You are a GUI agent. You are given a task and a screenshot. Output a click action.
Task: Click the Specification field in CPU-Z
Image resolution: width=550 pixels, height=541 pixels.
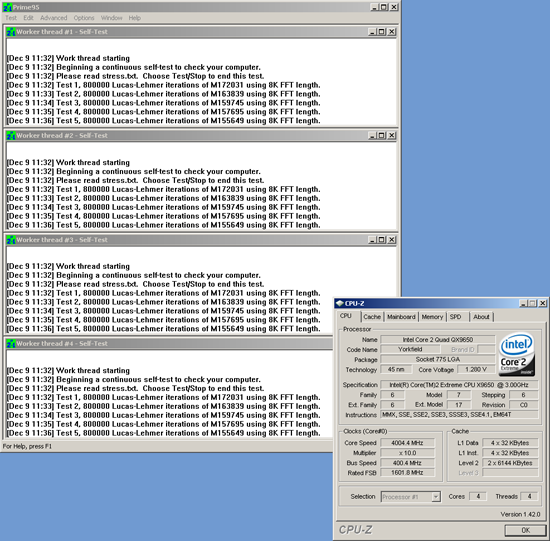459,385
